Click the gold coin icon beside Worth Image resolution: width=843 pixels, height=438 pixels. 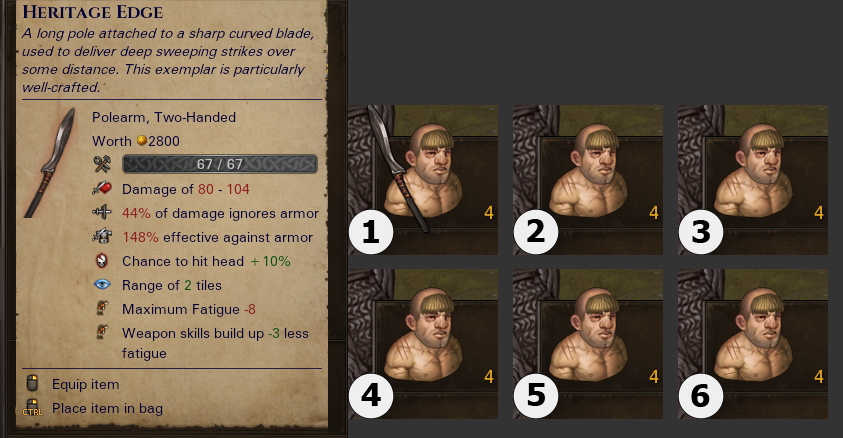[x=141, y=140]
